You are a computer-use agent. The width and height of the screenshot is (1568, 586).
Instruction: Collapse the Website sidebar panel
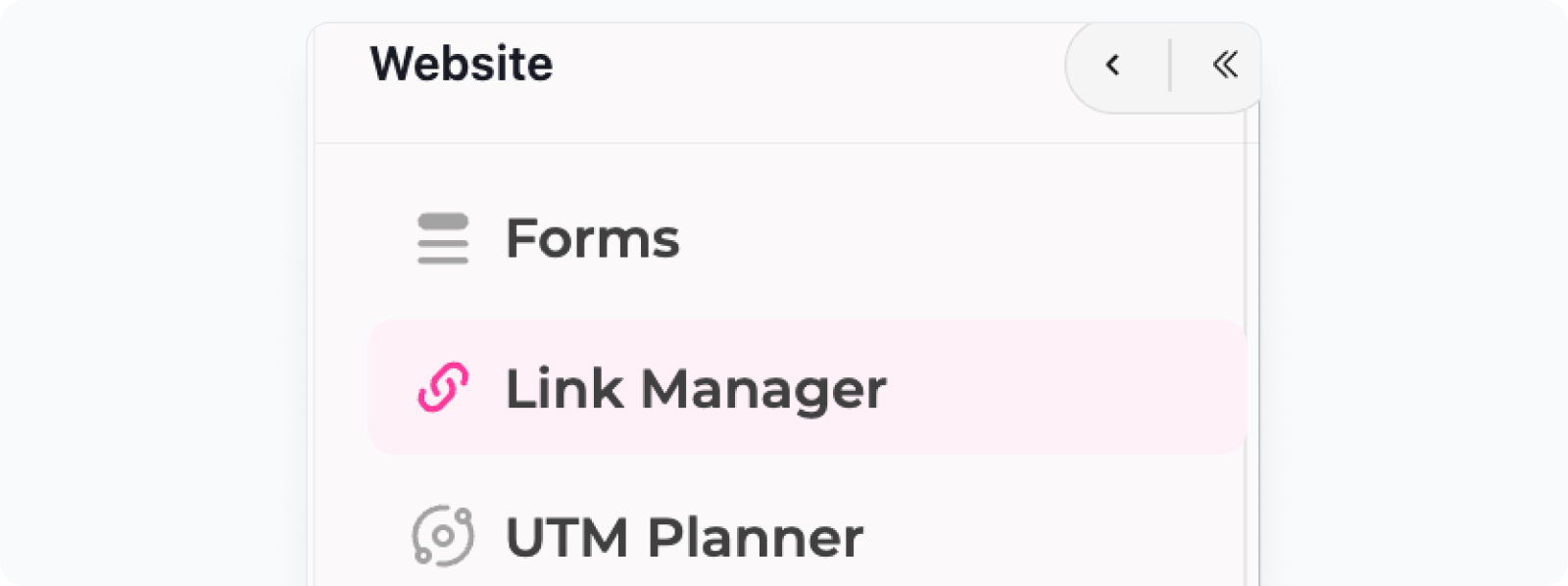(x=1225, y=65)
